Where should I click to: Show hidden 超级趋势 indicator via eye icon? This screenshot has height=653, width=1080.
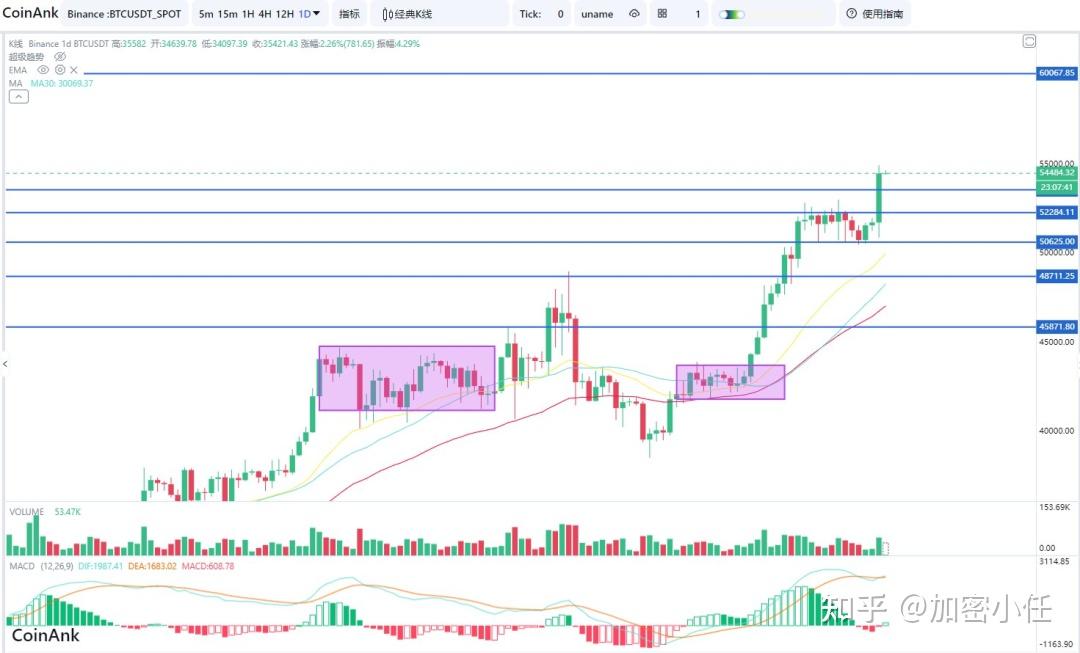pyautogui.click(x=60, y=57)
